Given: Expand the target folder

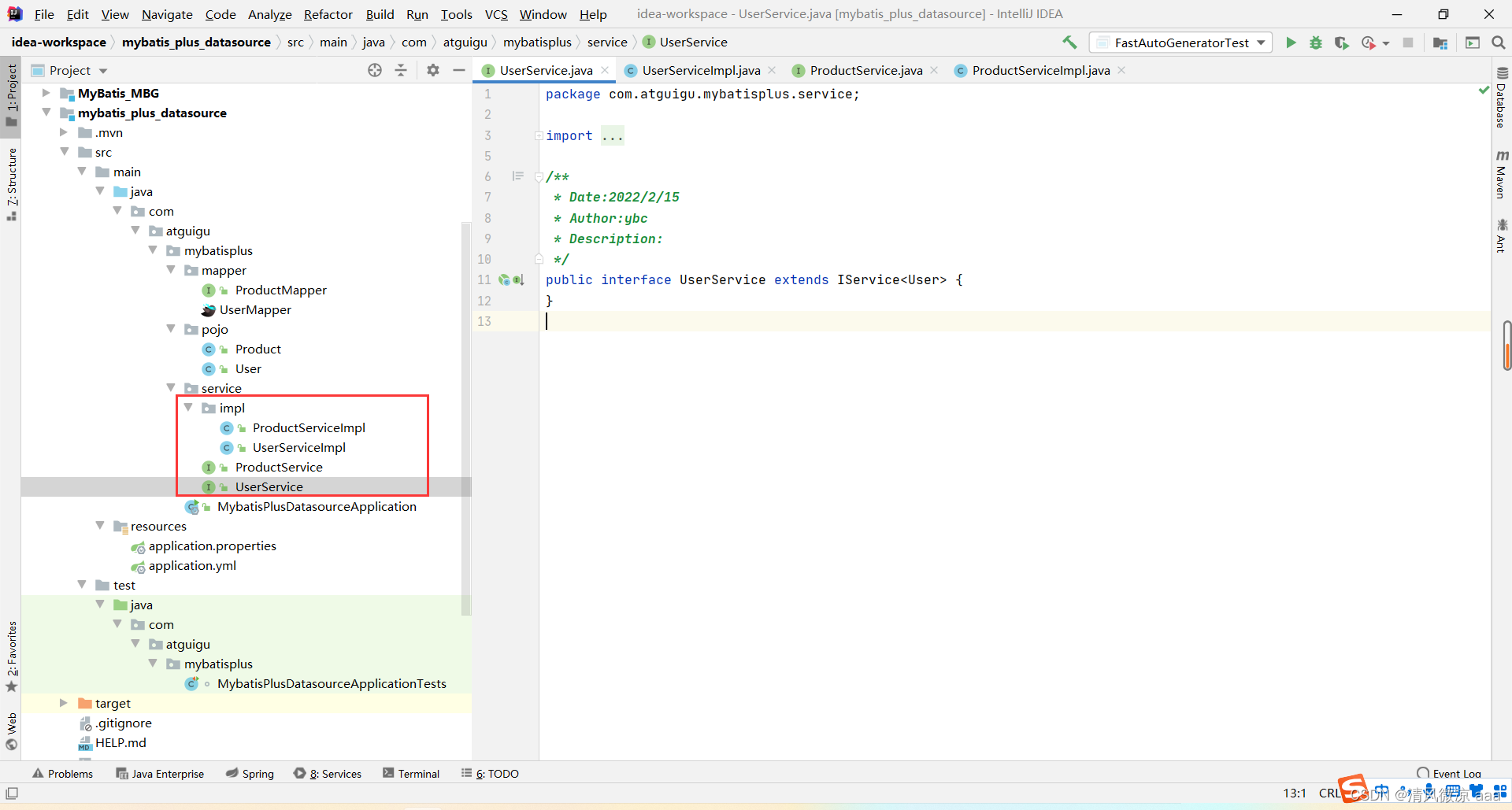Looking at the screenshot, I should pos(64,703).
